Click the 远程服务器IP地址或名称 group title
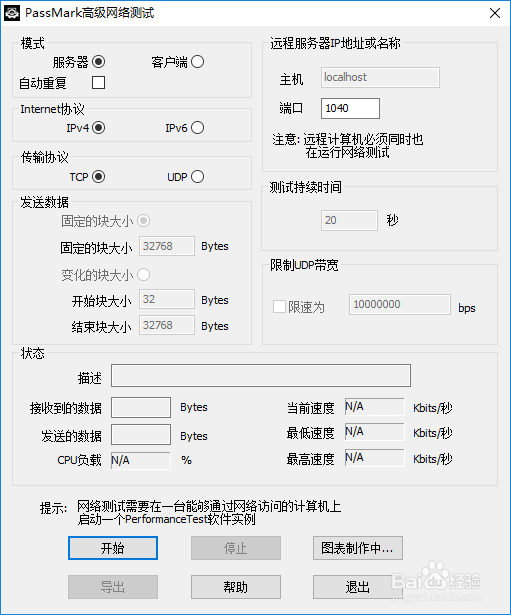511x615 pixels. pyautogui.click(x=335, y=43)
